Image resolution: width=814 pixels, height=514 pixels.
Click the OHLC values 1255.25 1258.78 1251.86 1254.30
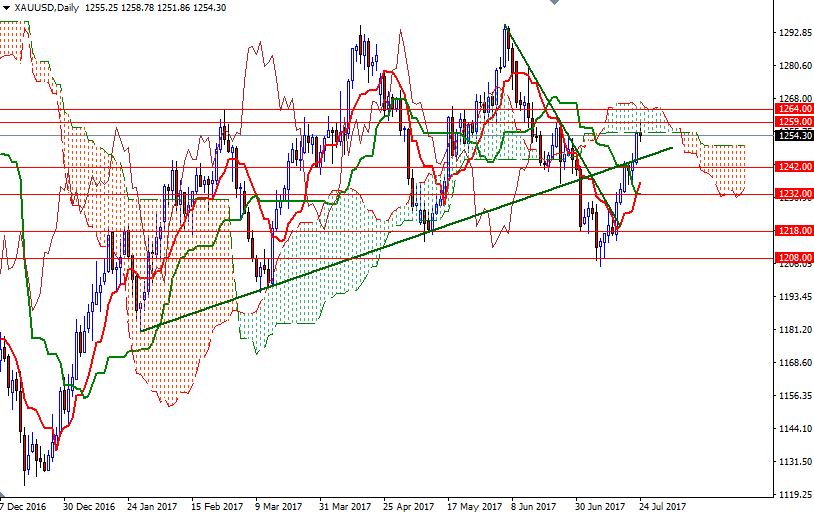[155, 8]
